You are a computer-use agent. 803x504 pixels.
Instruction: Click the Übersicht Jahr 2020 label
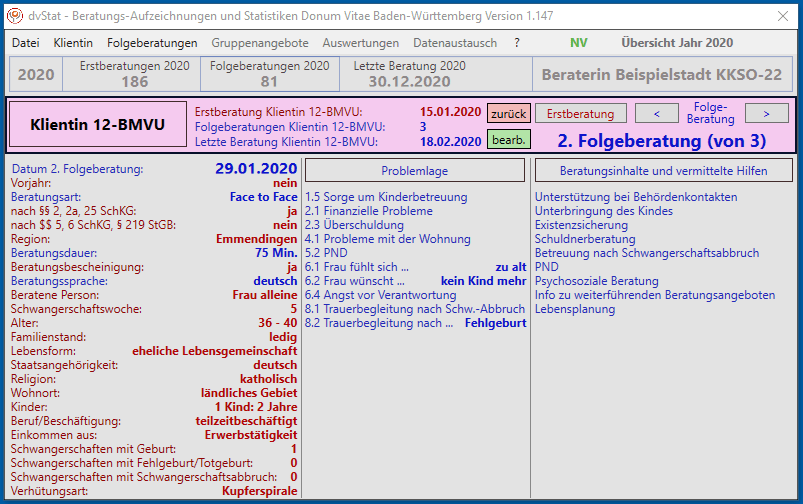(677, 43)
